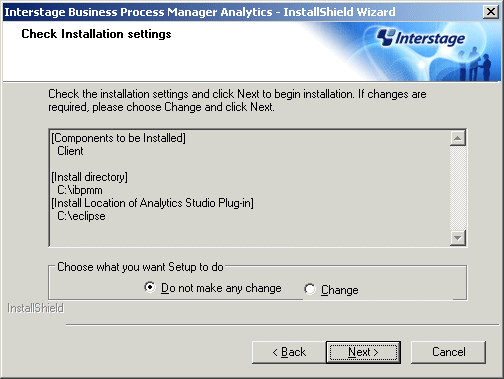
Task: Cancel the installation wizard
Action: coord(448,352)
